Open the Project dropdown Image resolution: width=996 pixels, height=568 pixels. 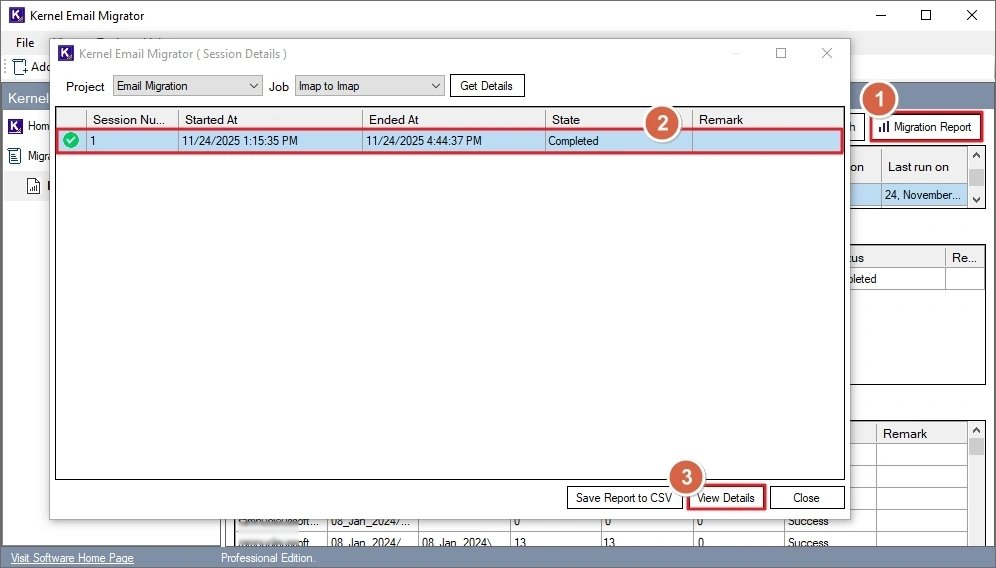[187, 86]
